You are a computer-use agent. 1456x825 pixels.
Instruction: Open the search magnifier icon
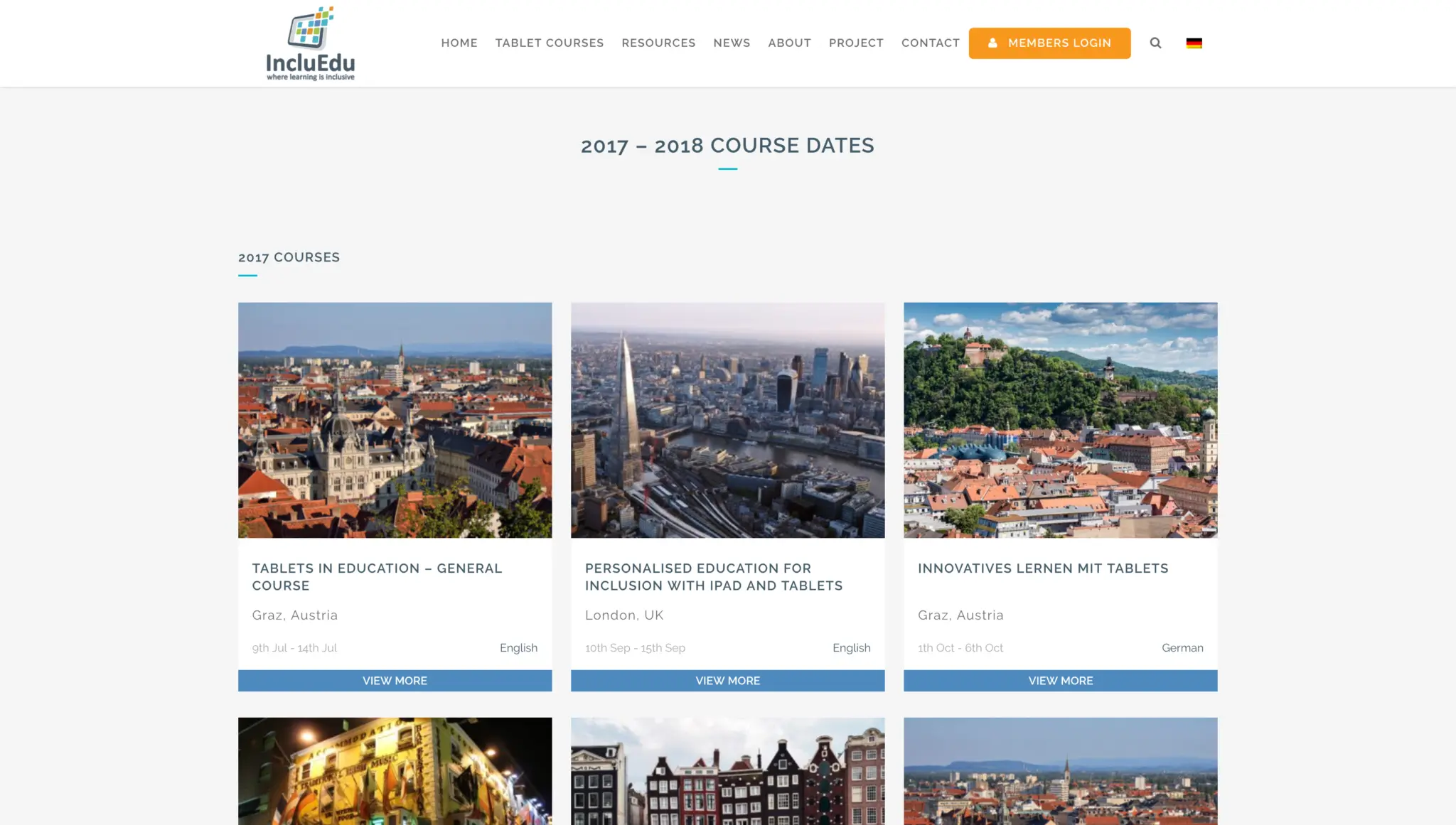coord(1155,43)
